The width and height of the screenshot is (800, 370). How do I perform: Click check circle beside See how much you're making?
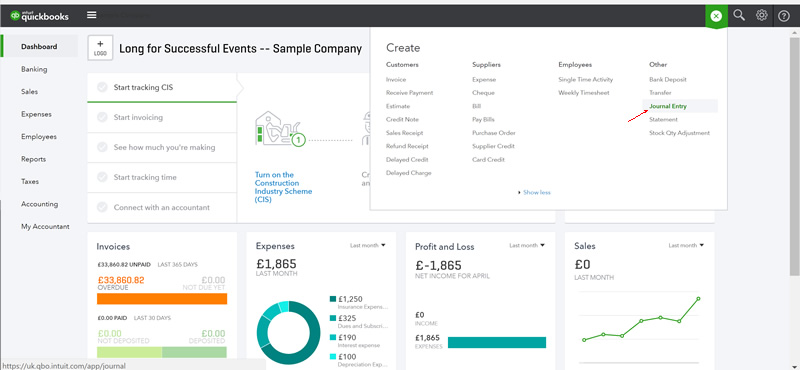102,147
